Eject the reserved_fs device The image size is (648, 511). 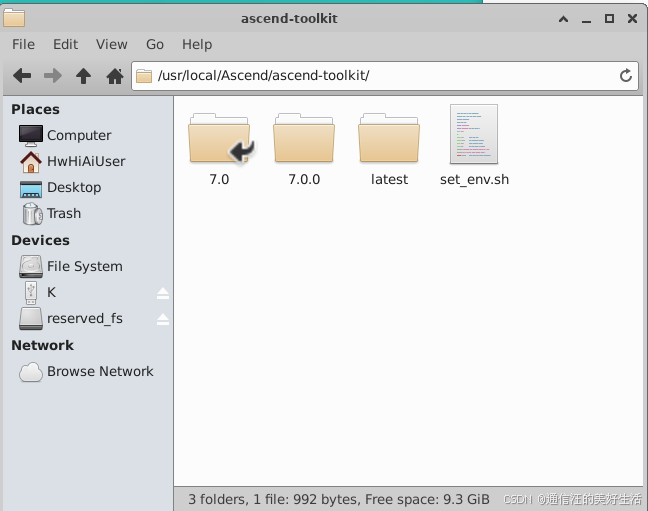pyautogui.click(x=163, y=319)
